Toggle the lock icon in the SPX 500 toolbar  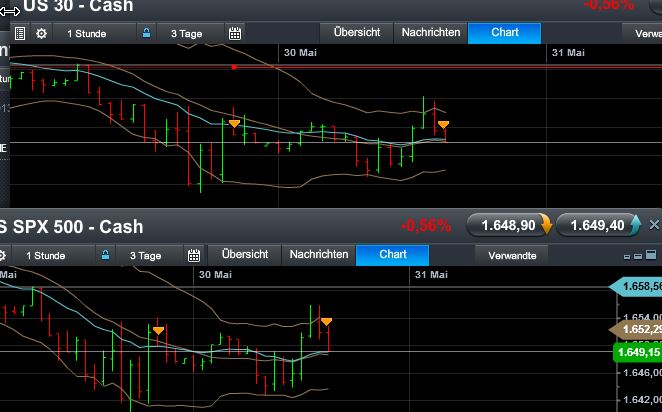[x=105, y=255]
